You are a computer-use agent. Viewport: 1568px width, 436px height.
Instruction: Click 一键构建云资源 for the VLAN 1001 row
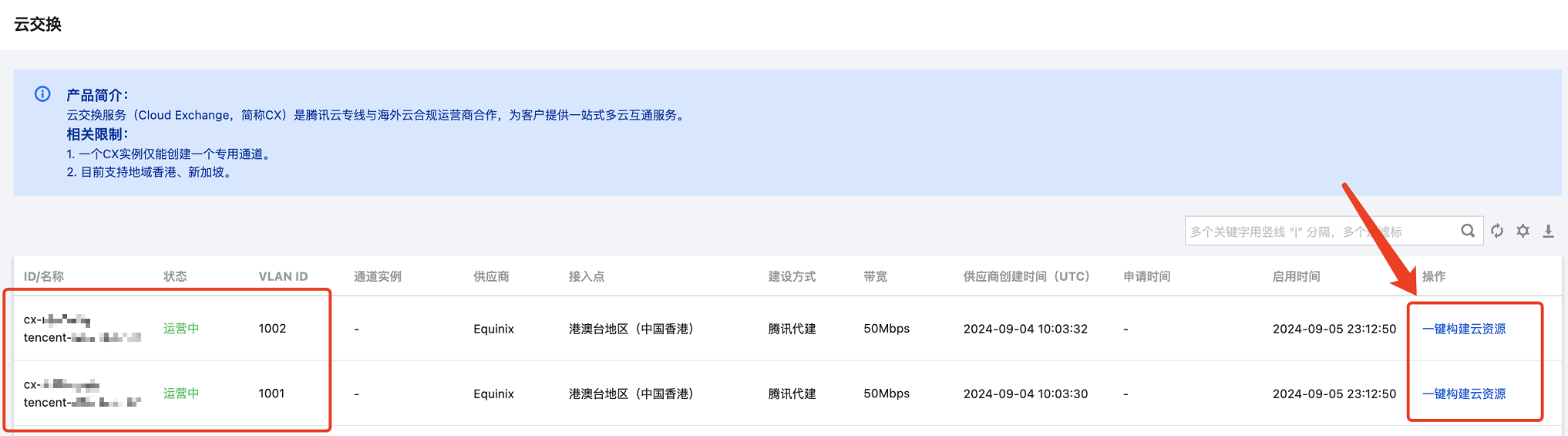pos(1463,394)
